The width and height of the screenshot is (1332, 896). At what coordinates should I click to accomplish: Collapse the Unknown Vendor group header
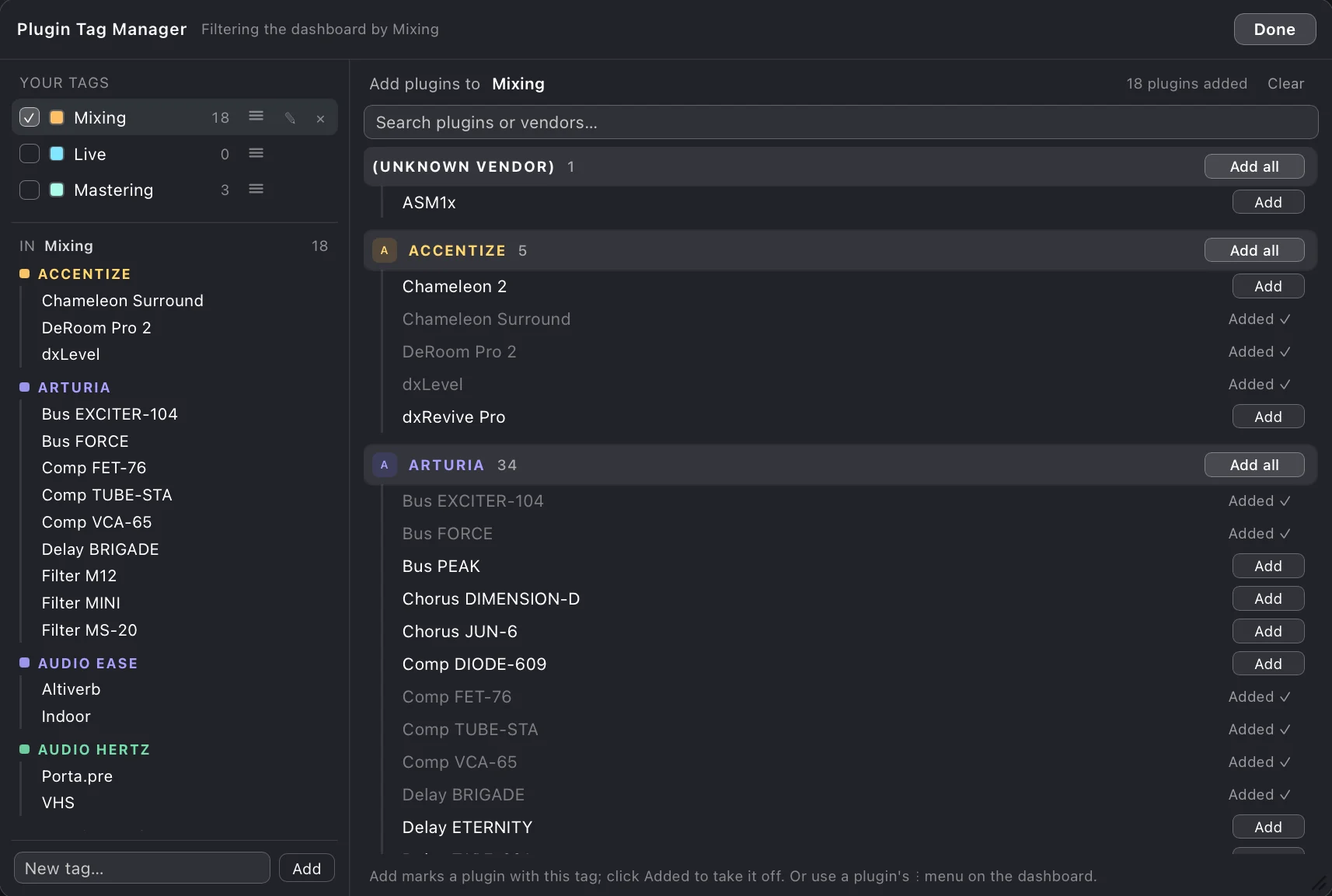click(x=841, y=166)
